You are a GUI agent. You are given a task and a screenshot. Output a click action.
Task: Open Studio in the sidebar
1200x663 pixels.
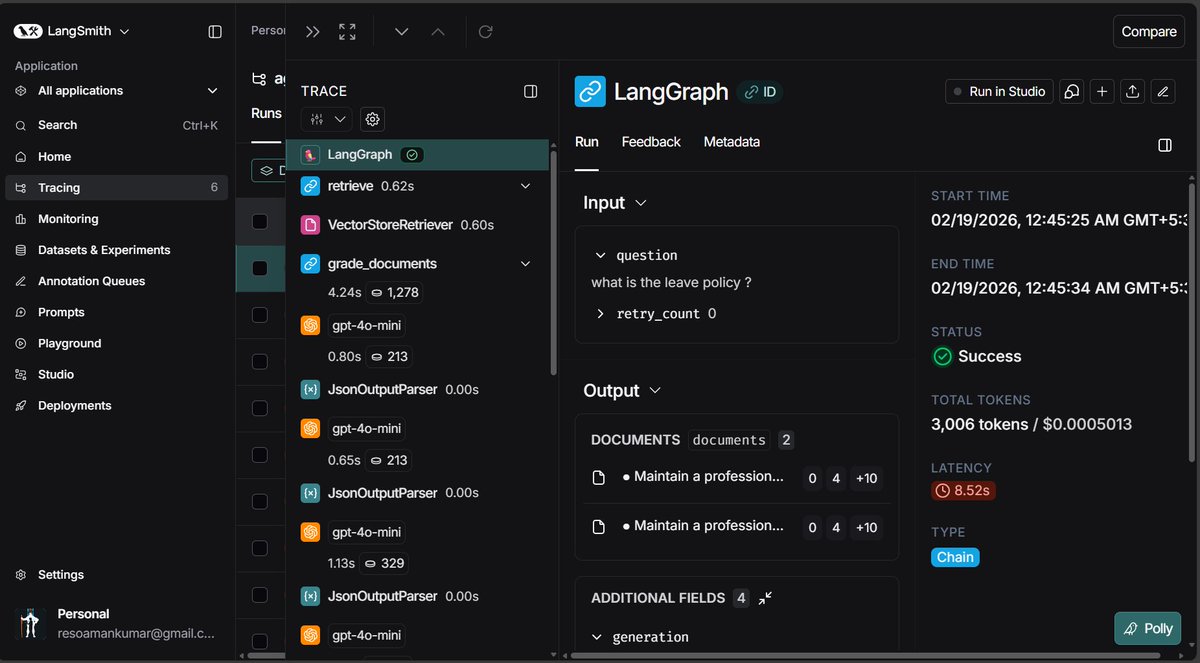click(116, 374)
